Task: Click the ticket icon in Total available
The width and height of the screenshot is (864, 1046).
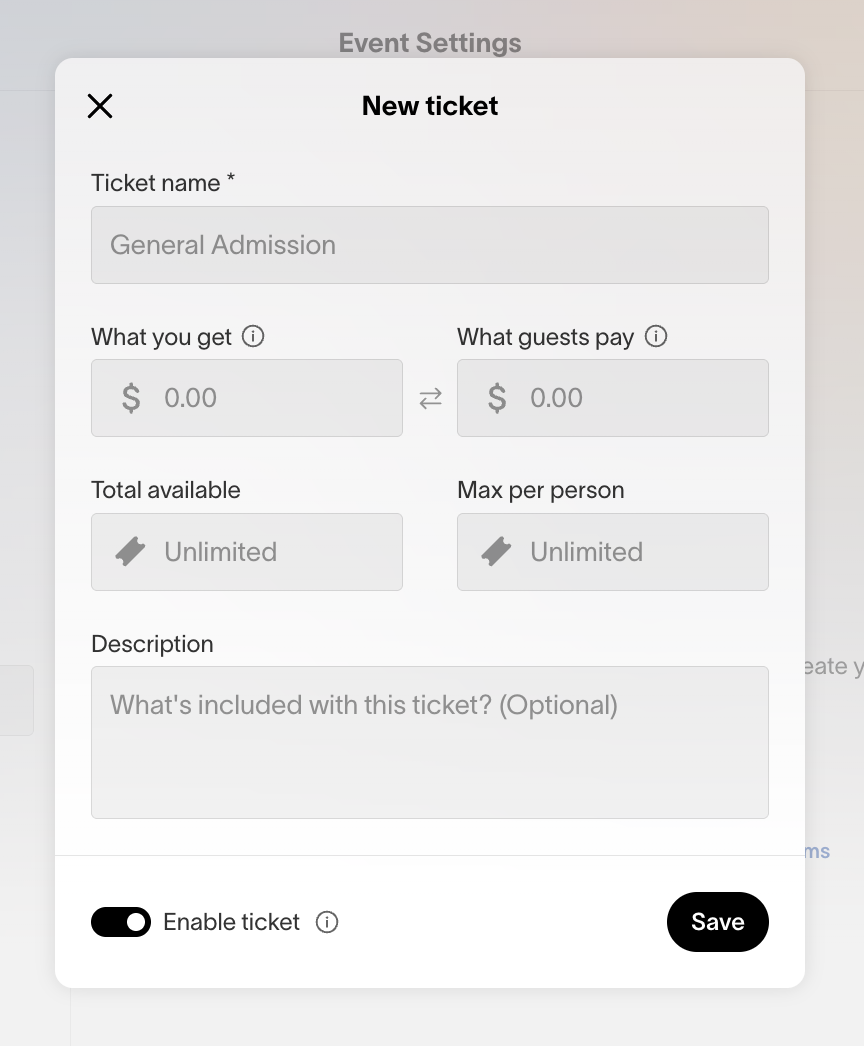Action: [x=131, y=552]
